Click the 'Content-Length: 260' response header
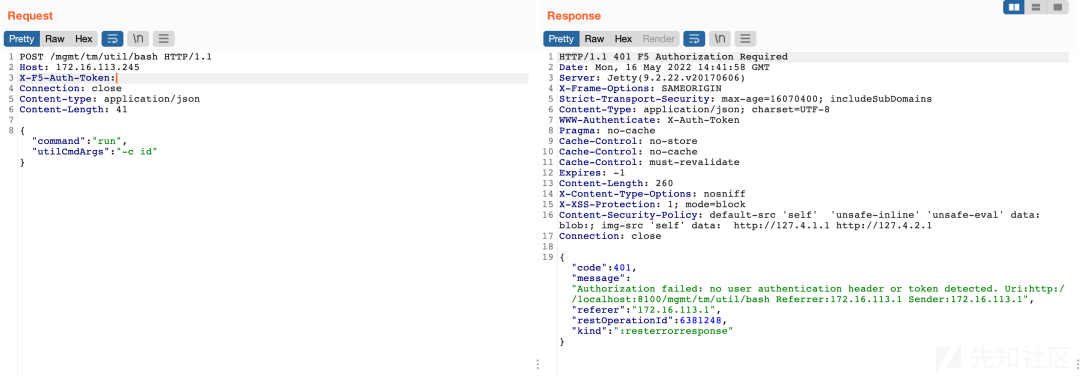The height and width of the screenshot is (376, 1080). point(616,183)
